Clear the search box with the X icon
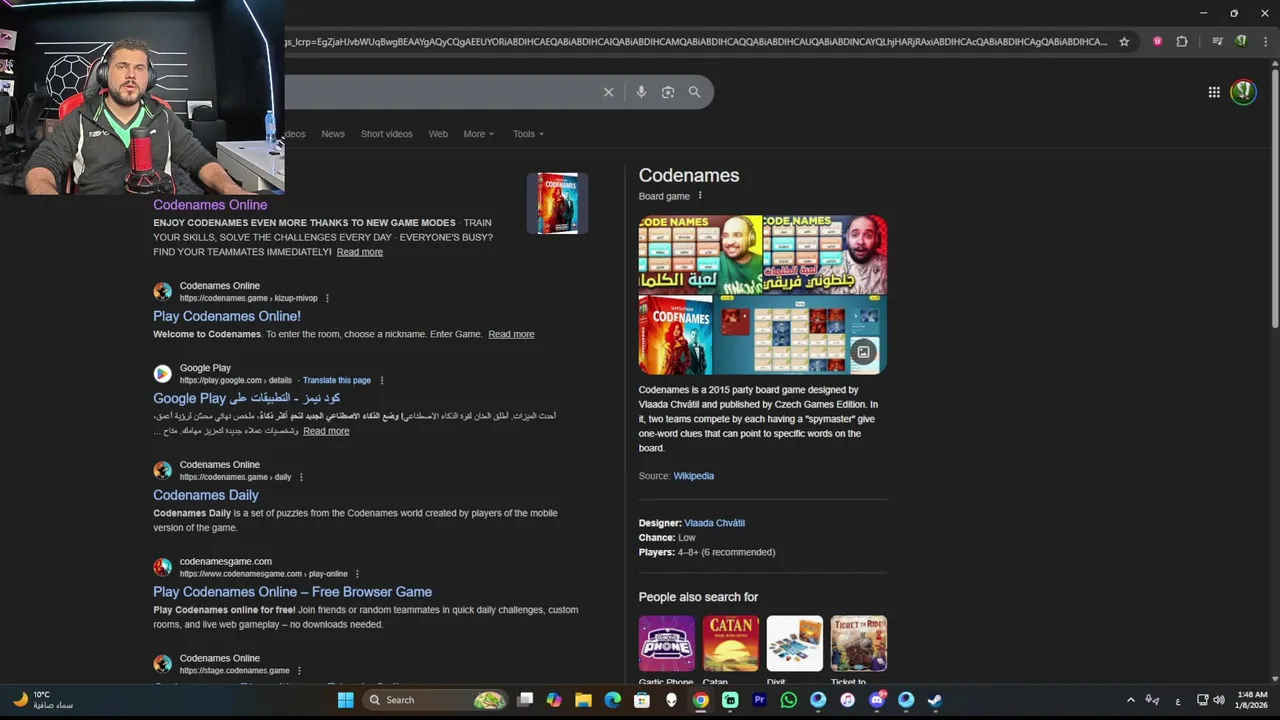 click(x=608, y=92)
